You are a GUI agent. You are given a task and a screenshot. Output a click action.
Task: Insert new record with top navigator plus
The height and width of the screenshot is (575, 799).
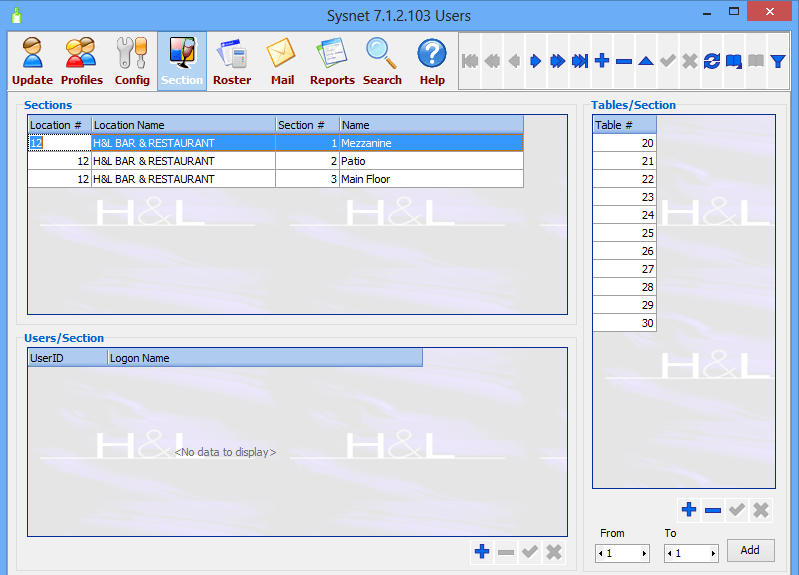602,61
